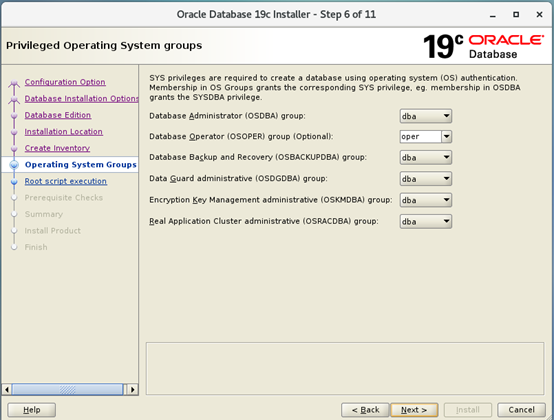The width and height of the screenshot is (554, 420).
Task: Open the Create Inventory step
Action: (x=57, y=148)
